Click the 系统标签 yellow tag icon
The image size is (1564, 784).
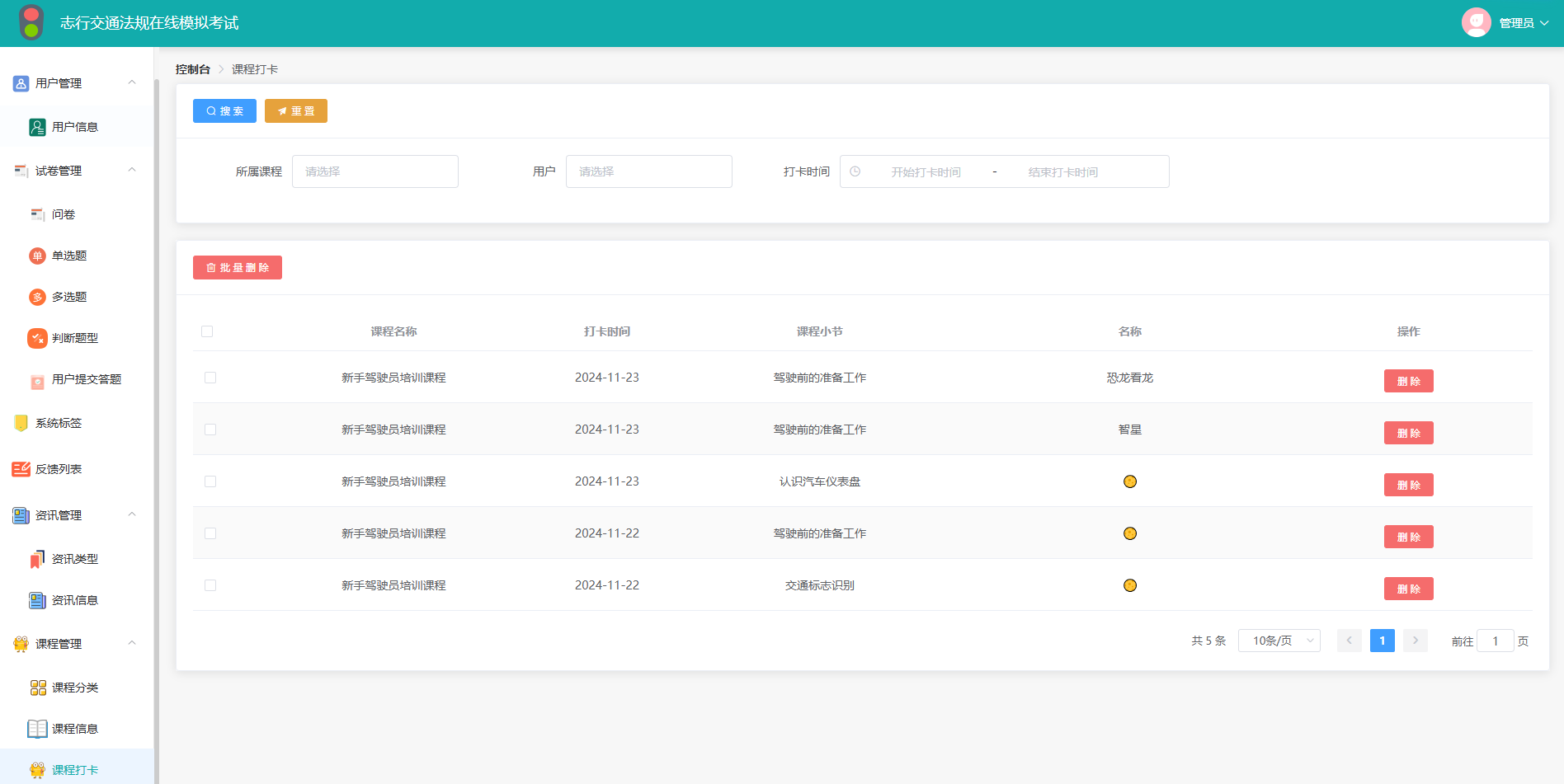[x=21, y=423]
